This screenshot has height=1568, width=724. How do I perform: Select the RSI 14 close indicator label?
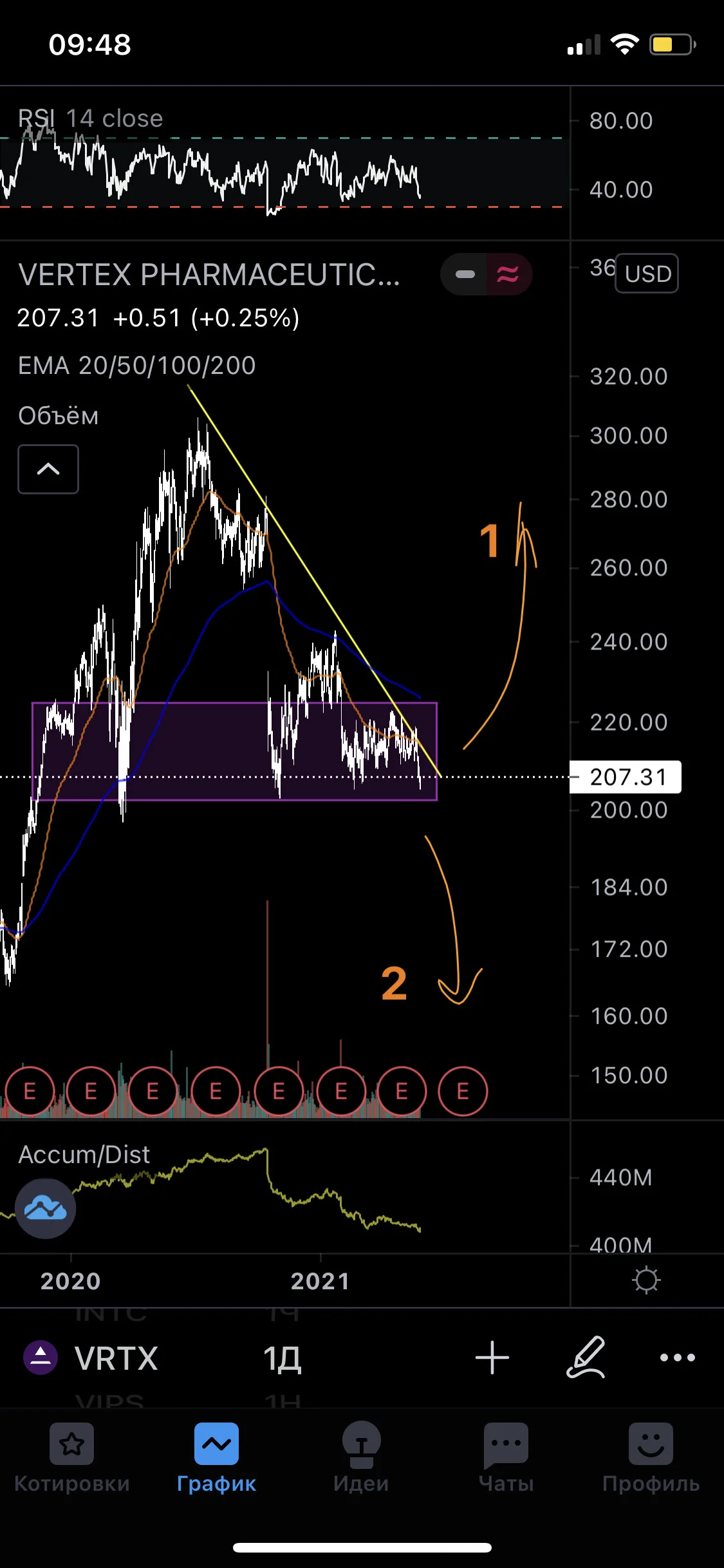pos(90,118)
